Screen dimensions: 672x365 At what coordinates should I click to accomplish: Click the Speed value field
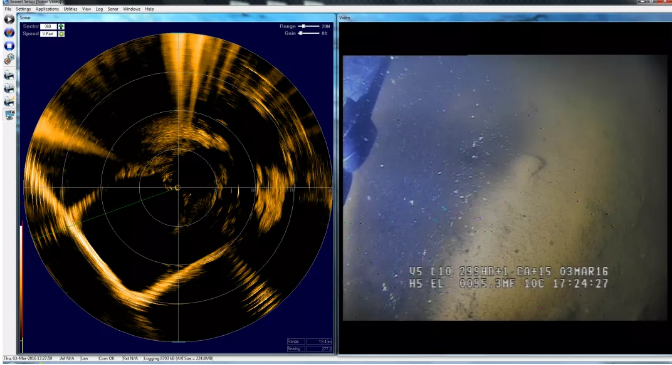tap(48, 34)
